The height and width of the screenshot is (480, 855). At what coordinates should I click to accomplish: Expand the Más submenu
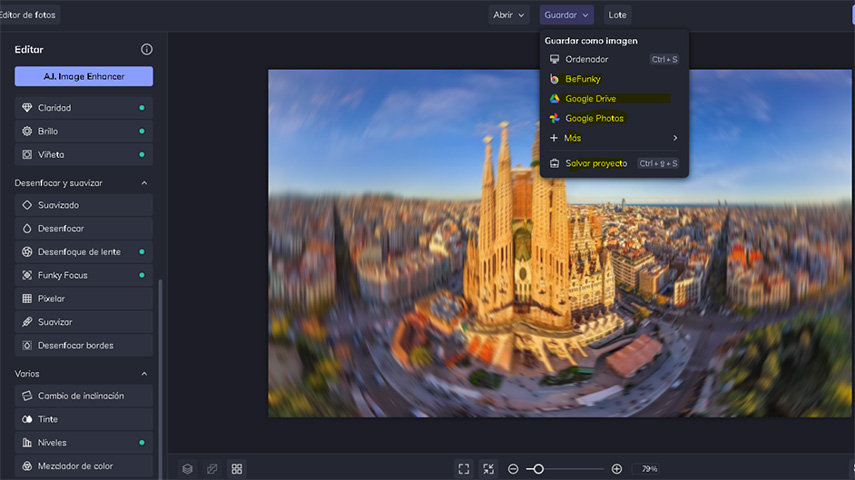(x=613, y=138)
